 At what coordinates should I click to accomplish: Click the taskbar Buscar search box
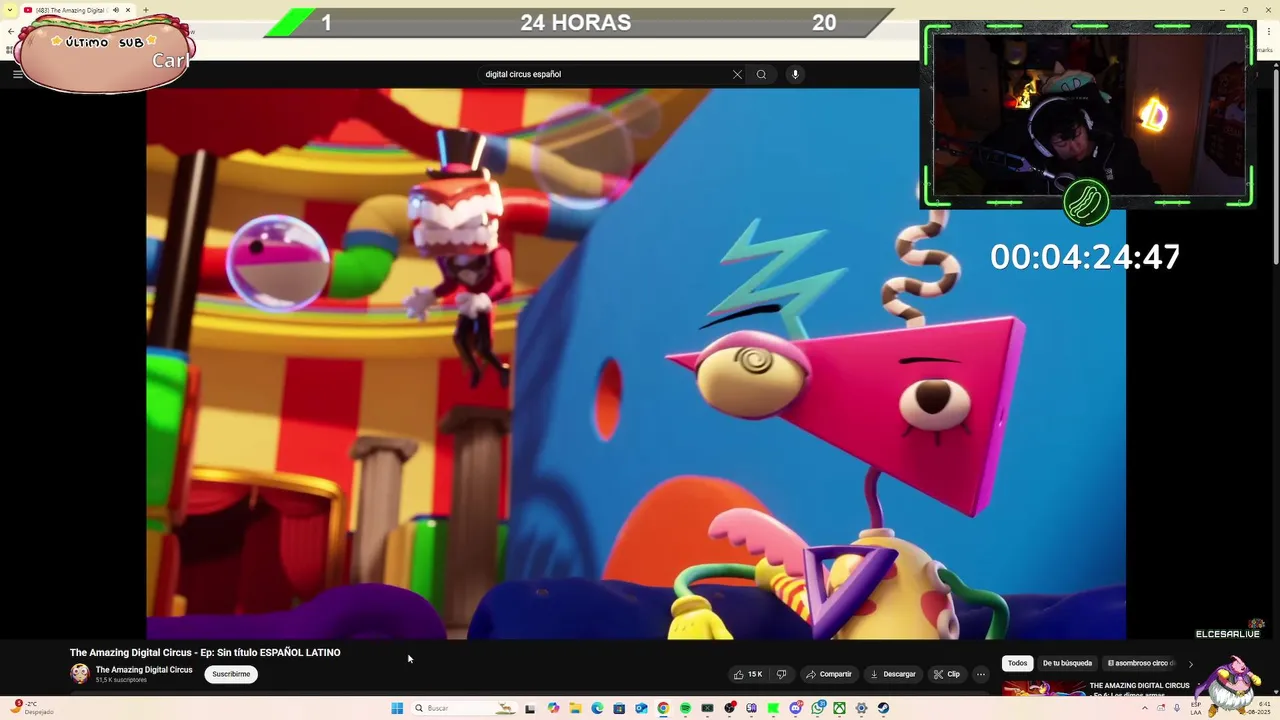465,708
